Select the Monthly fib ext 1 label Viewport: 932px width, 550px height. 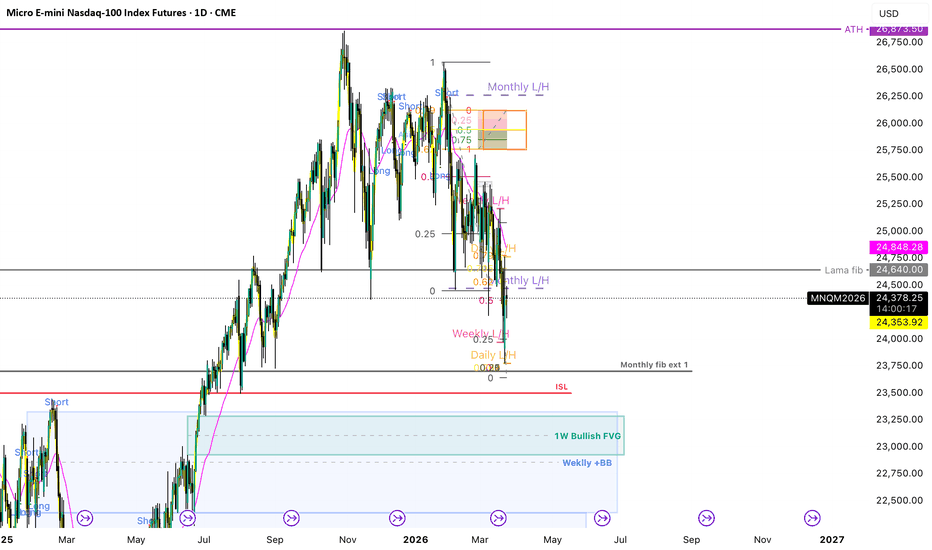(654, 364)
